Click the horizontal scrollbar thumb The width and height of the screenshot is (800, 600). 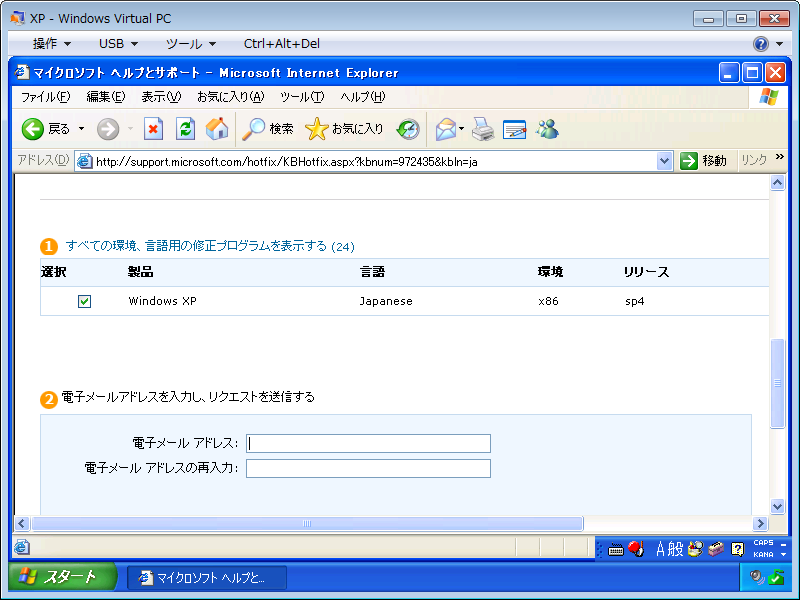(x=307, y=523)
